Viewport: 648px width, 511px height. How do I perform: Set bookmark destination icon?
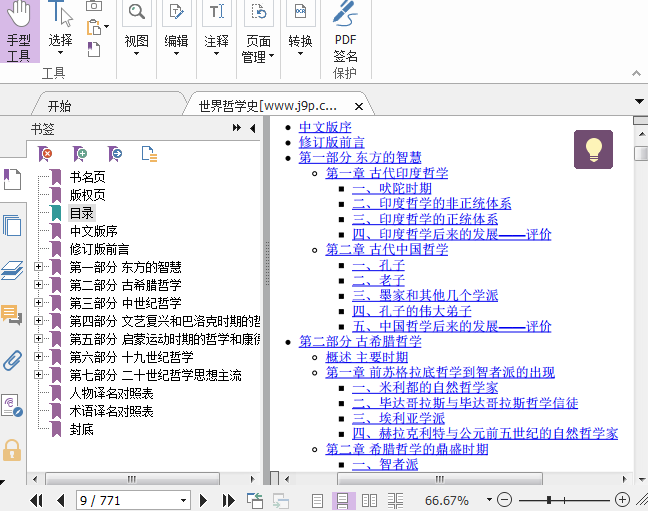[x=115, y=154]
